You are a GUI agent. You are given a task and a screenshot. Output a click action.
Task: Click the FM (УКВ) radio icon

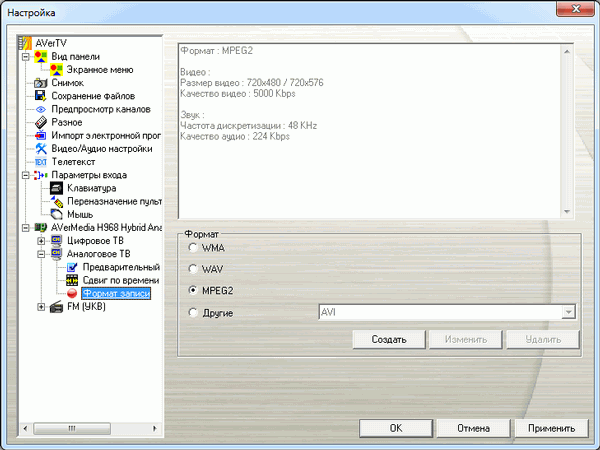[x=56, y=307]
